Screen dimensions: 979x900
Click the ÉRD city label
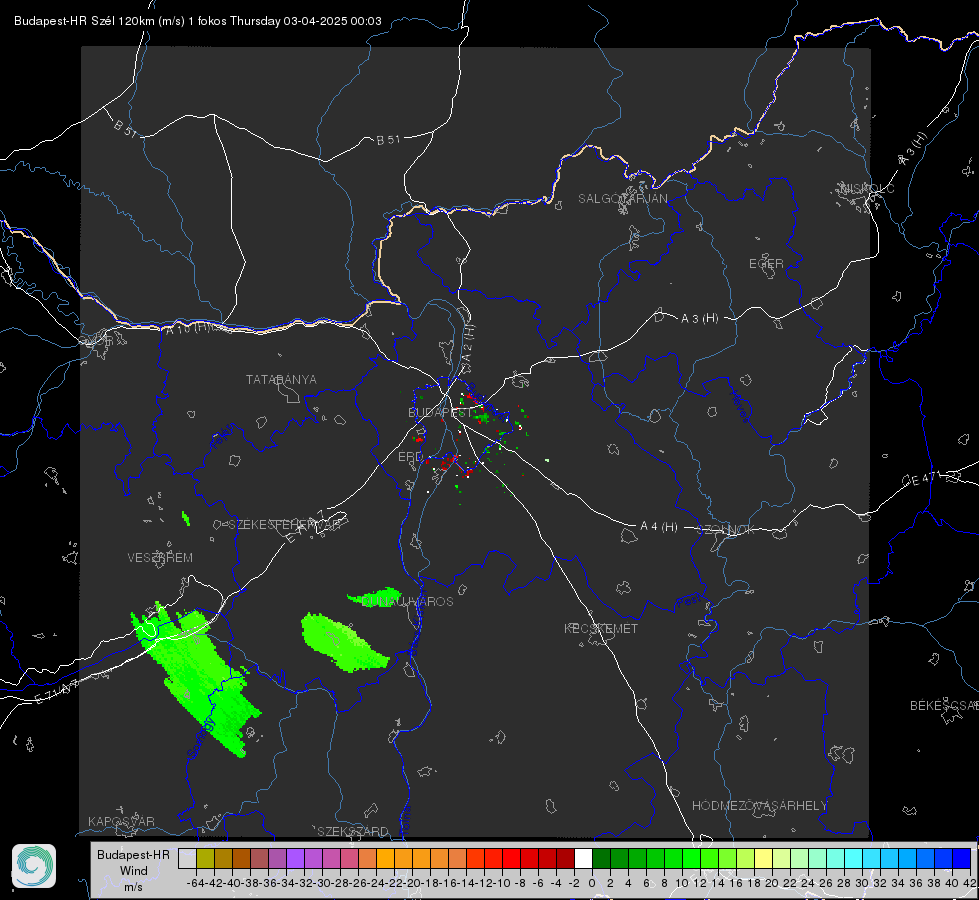point(410,457)
